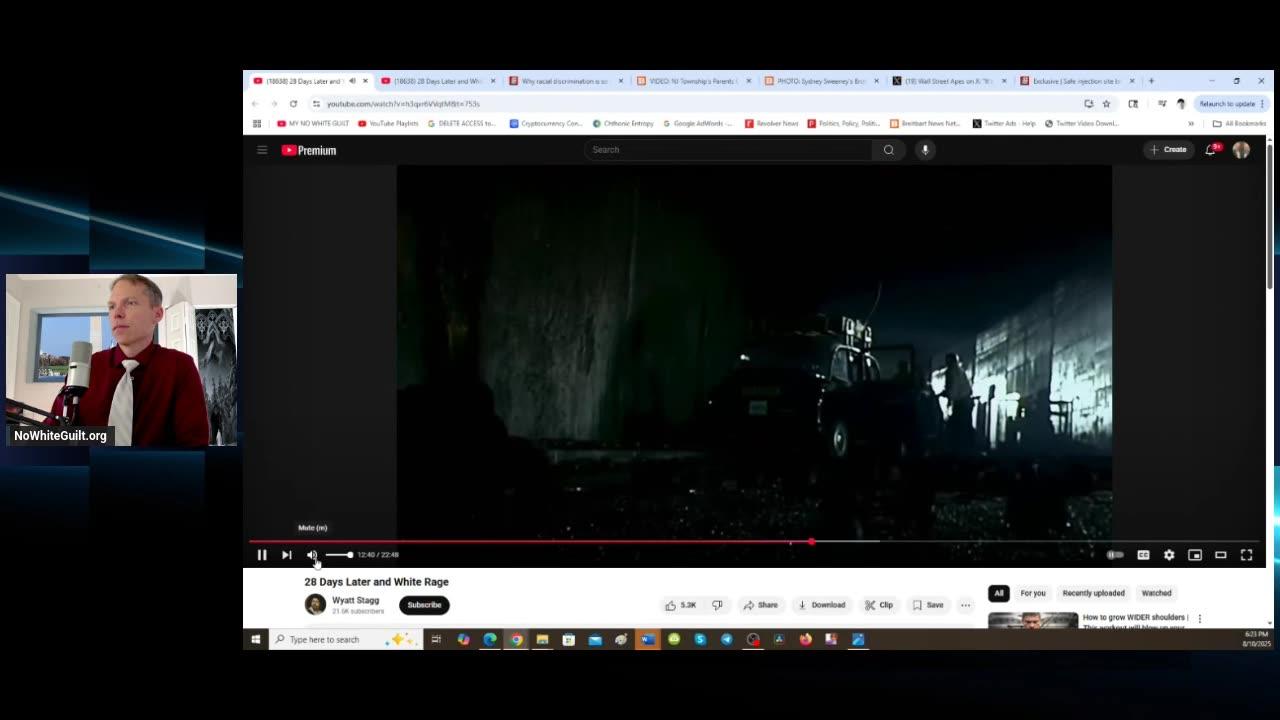
Task: Toggle the autoplay switch
Action: click(x=1115, y=555)
